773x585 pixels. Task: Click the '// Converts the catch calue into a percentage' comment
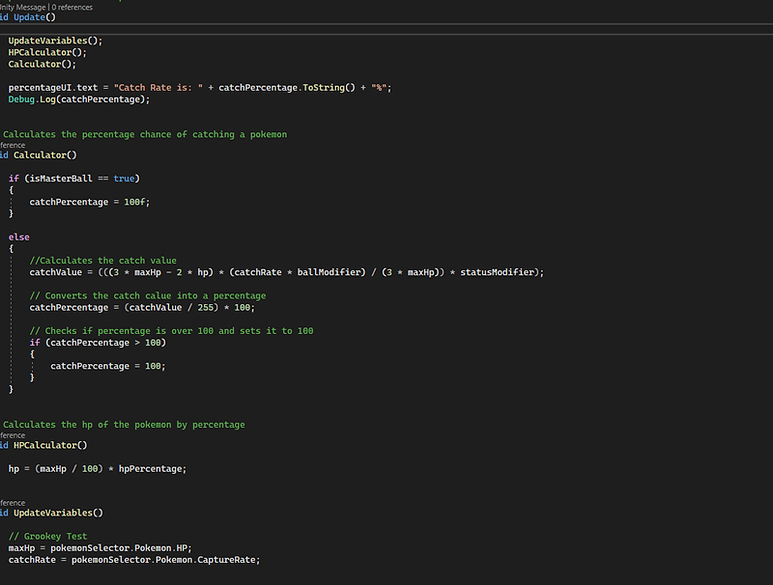tap(147, 296)
